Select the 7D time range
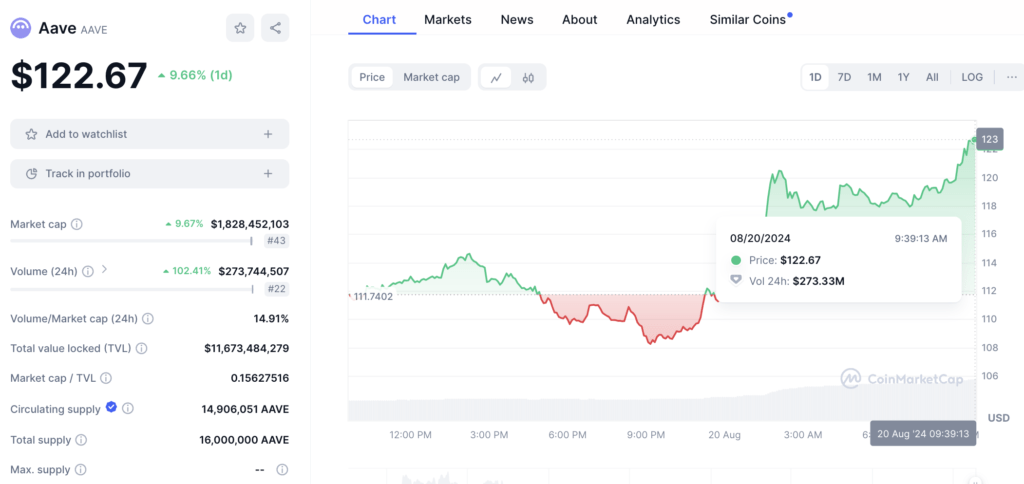 coord(844,77)
